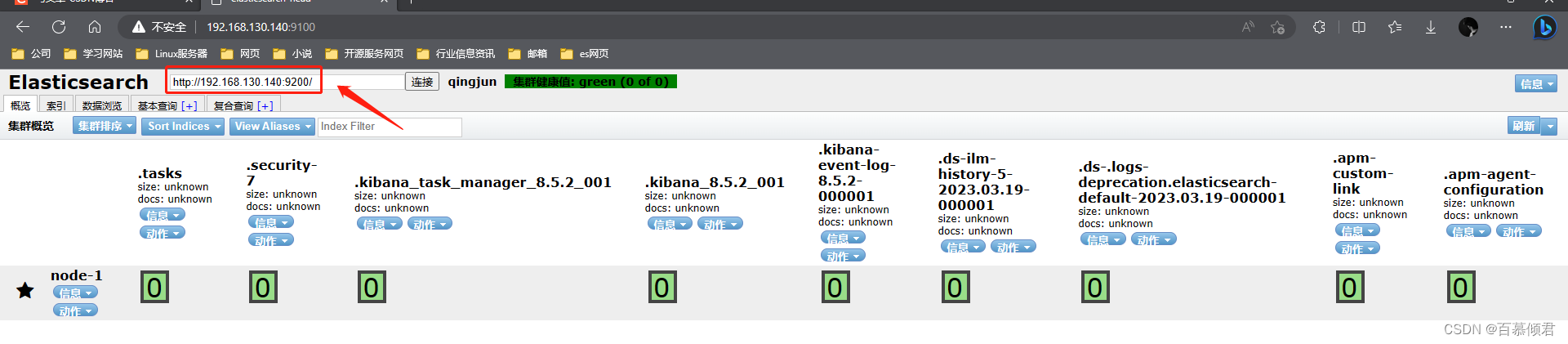This screenshot has width=1568, height=344.
Task: Open browser settings and more menu
Action: [x=1506, y=27]
